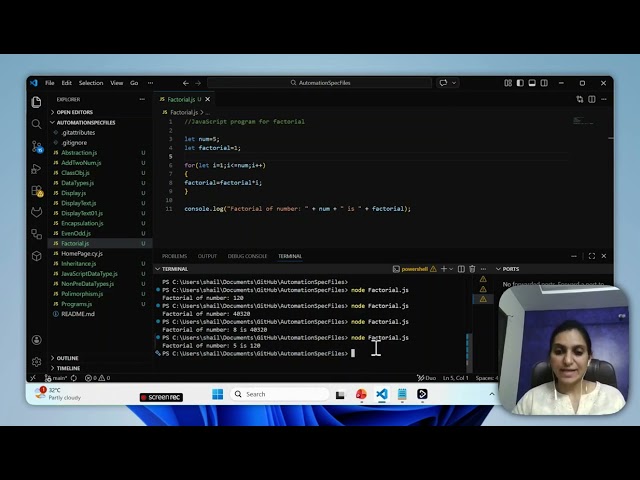640x480 pixels.
Task: Open Explorer Views and More Actions ellipsis
Action: click(x=142, y=99)
